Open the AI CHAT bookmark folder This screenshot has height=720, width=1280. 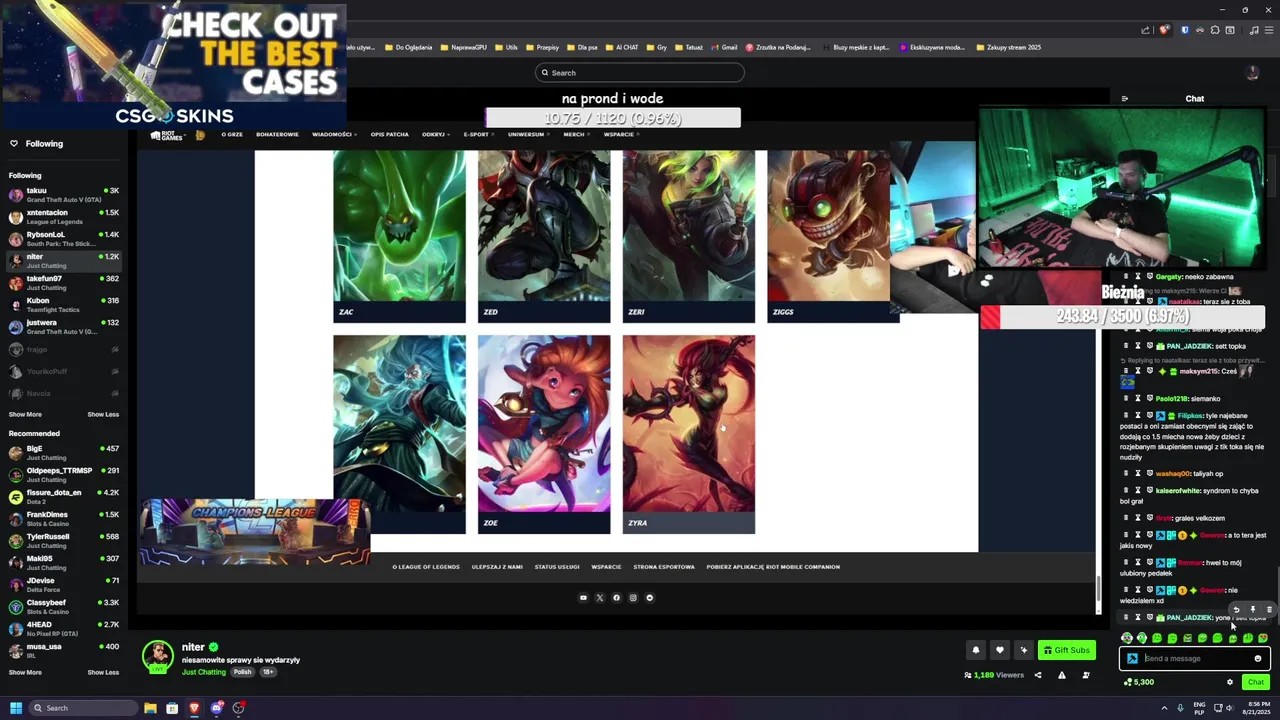pos(622,47)
